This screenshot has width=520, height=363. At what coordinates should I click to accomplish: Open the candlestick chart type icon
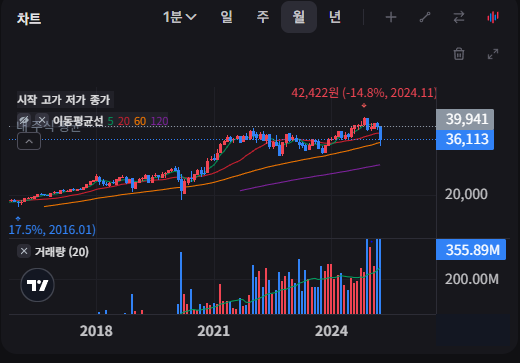click(x=493, y=17)
